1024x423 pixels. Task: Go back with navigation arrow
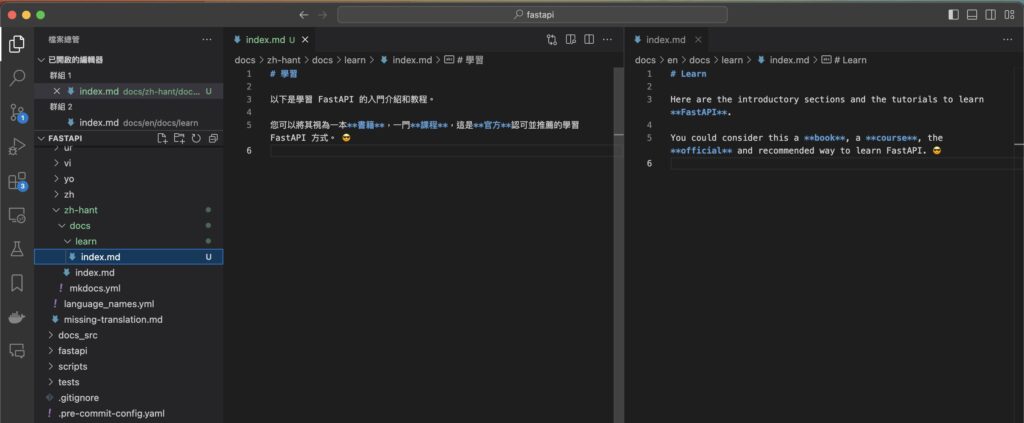pyautogui.click(x=304, y=14)
